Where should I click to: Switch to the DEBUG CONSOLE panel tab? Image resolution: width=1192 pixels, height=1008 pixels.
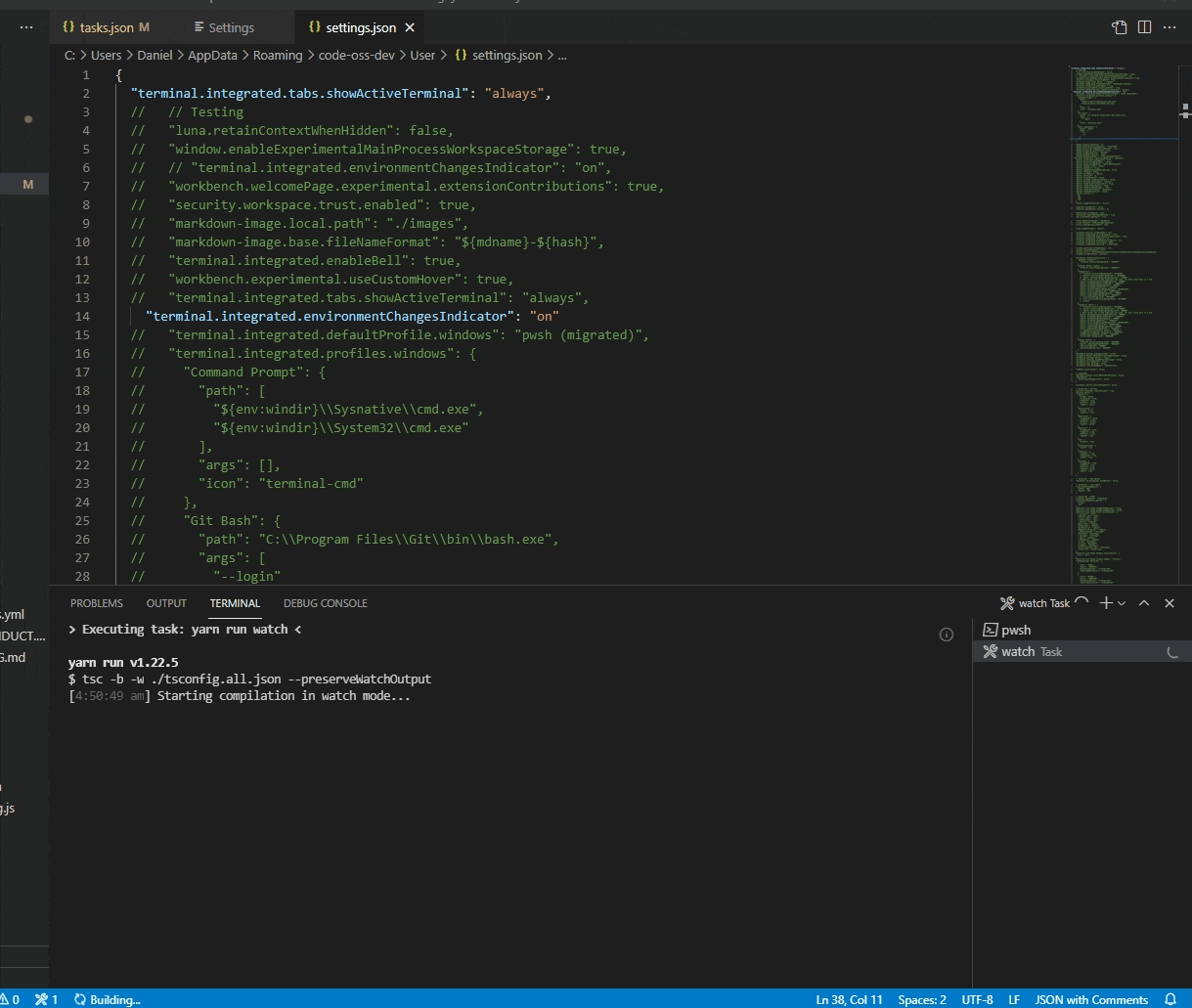(325, 603)
